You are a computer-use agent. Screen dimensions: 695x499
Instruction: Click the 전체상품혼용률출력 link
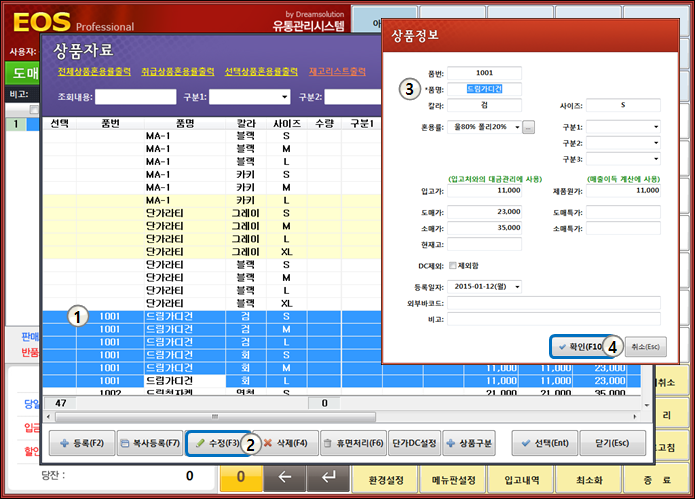tap(94, 71)
